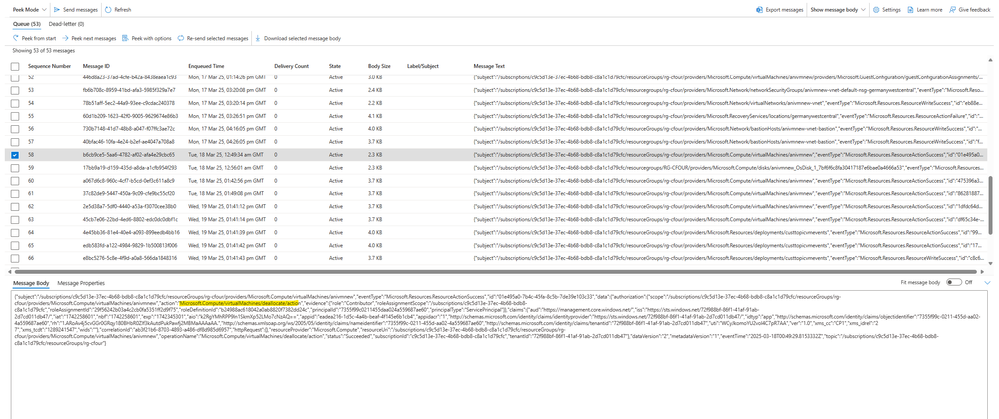The image size is (999, 419).
Task: Check the box for sequence 56
Action: coord(15,129)
